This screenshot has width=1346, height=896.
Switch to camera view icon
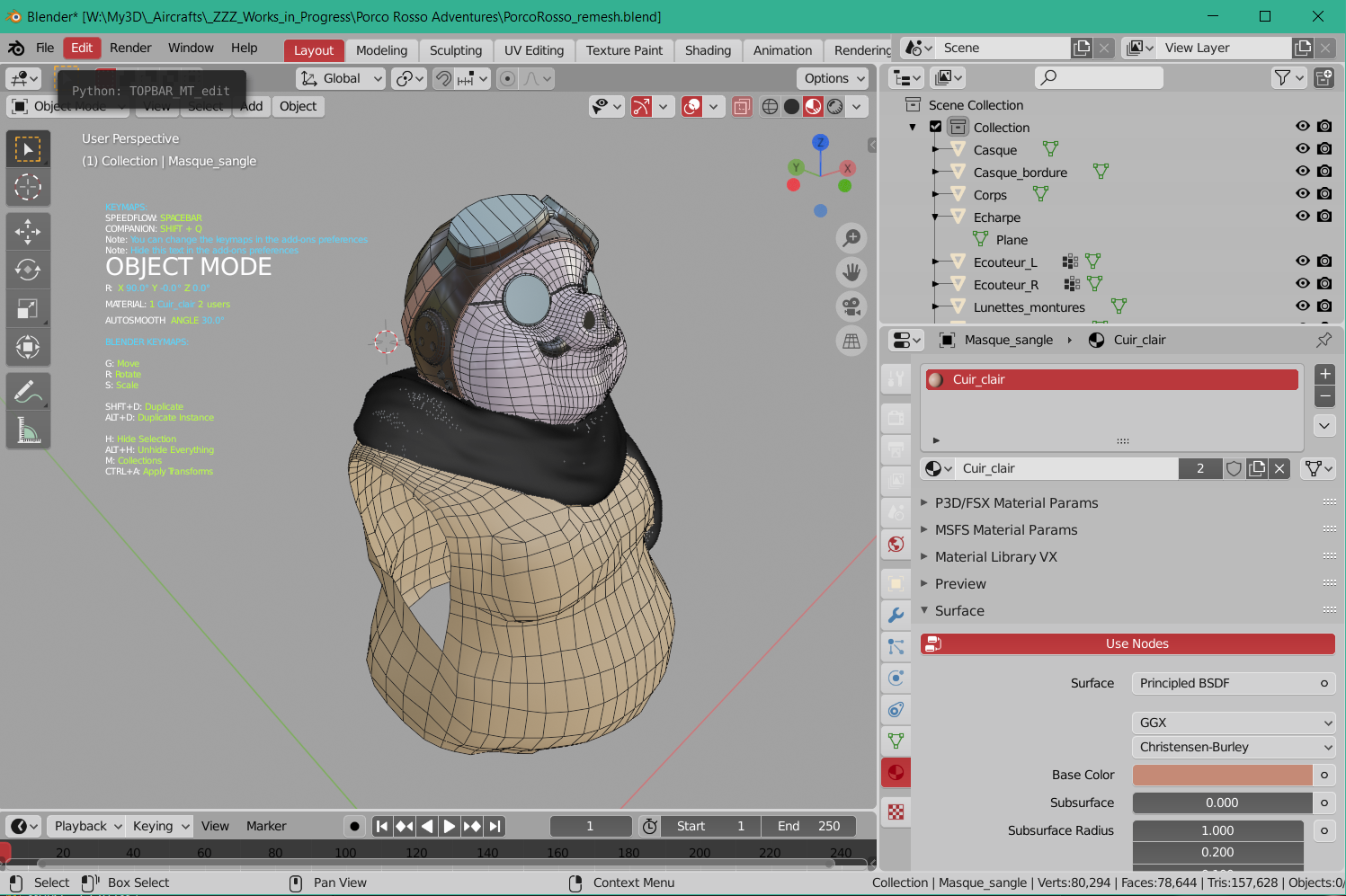851,306
